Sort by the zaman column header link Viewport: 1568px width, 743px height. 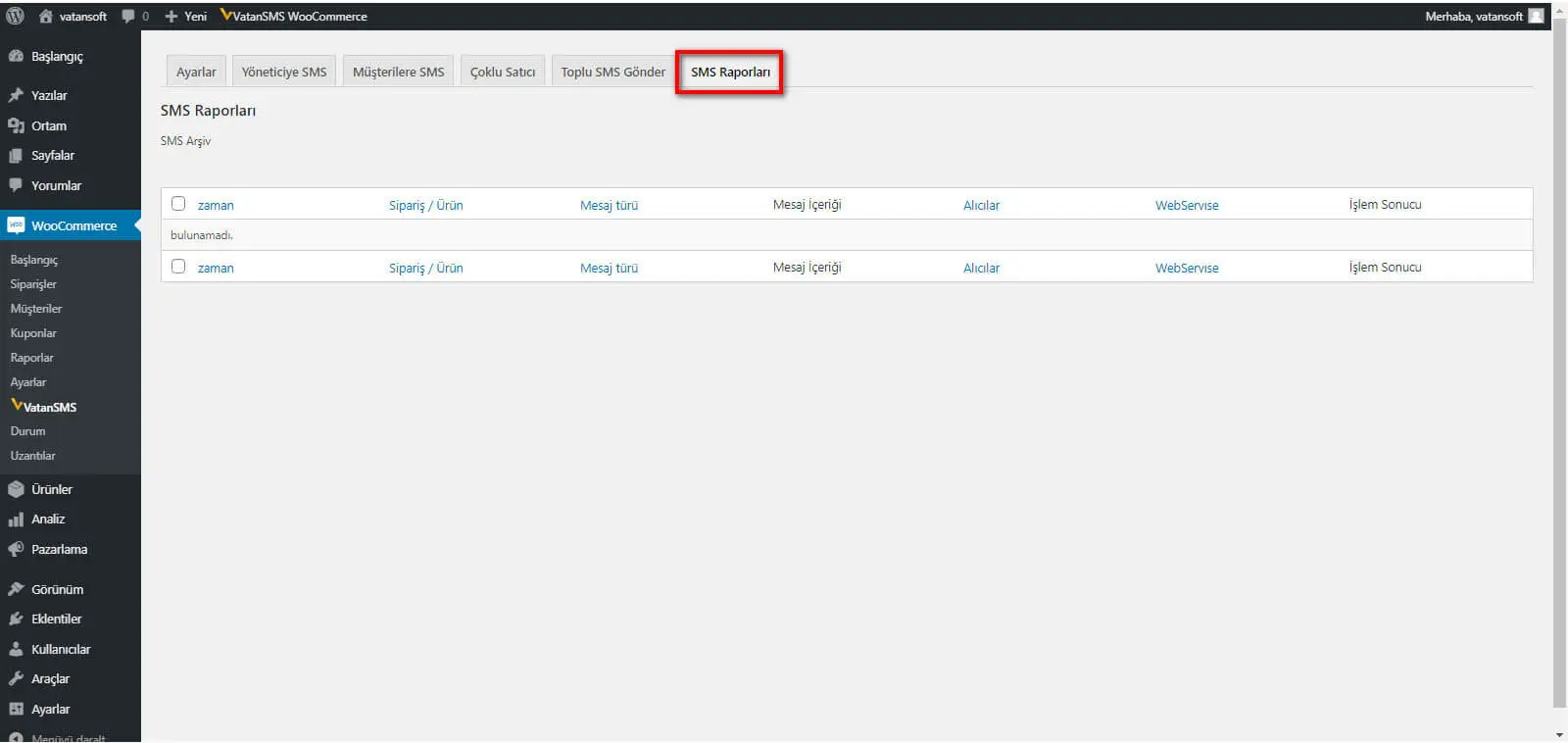point(216,205)
